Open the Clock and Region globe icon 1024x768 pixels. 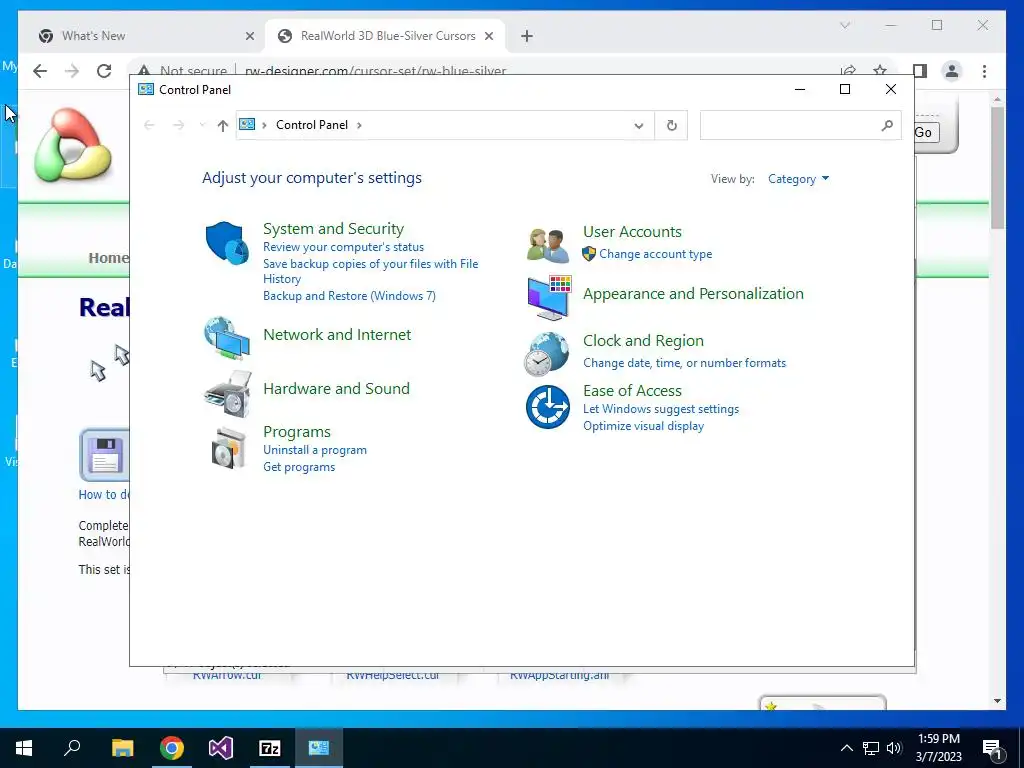pyautogui.click(x=547, y=354)
